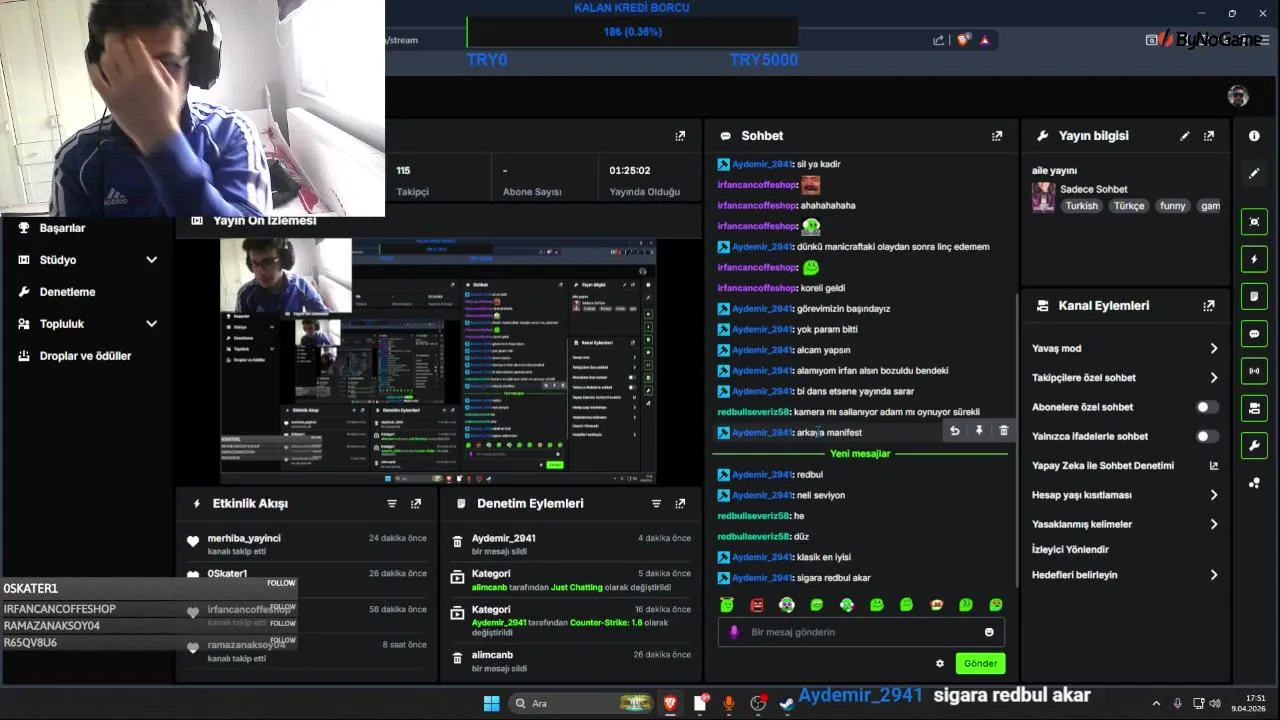The width and height of the screenshot is (1280, 720).
Task: Click the share icon in browser address bar
Action: [938, 40]
